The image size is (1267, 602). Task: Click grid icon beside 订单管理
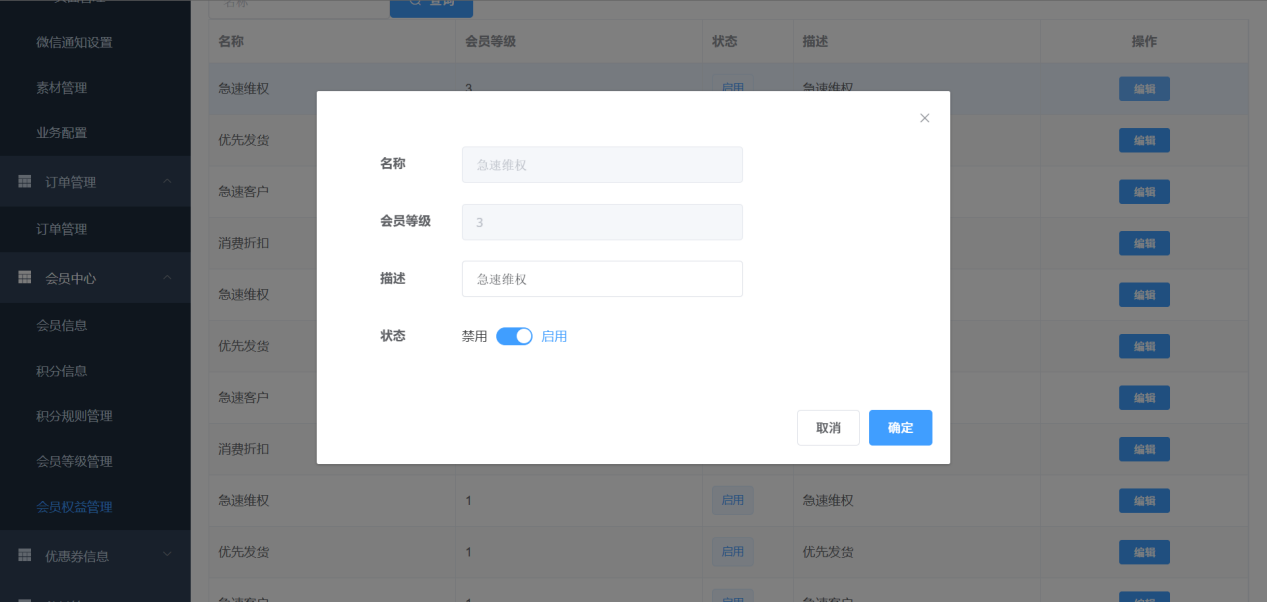[25, 182]
